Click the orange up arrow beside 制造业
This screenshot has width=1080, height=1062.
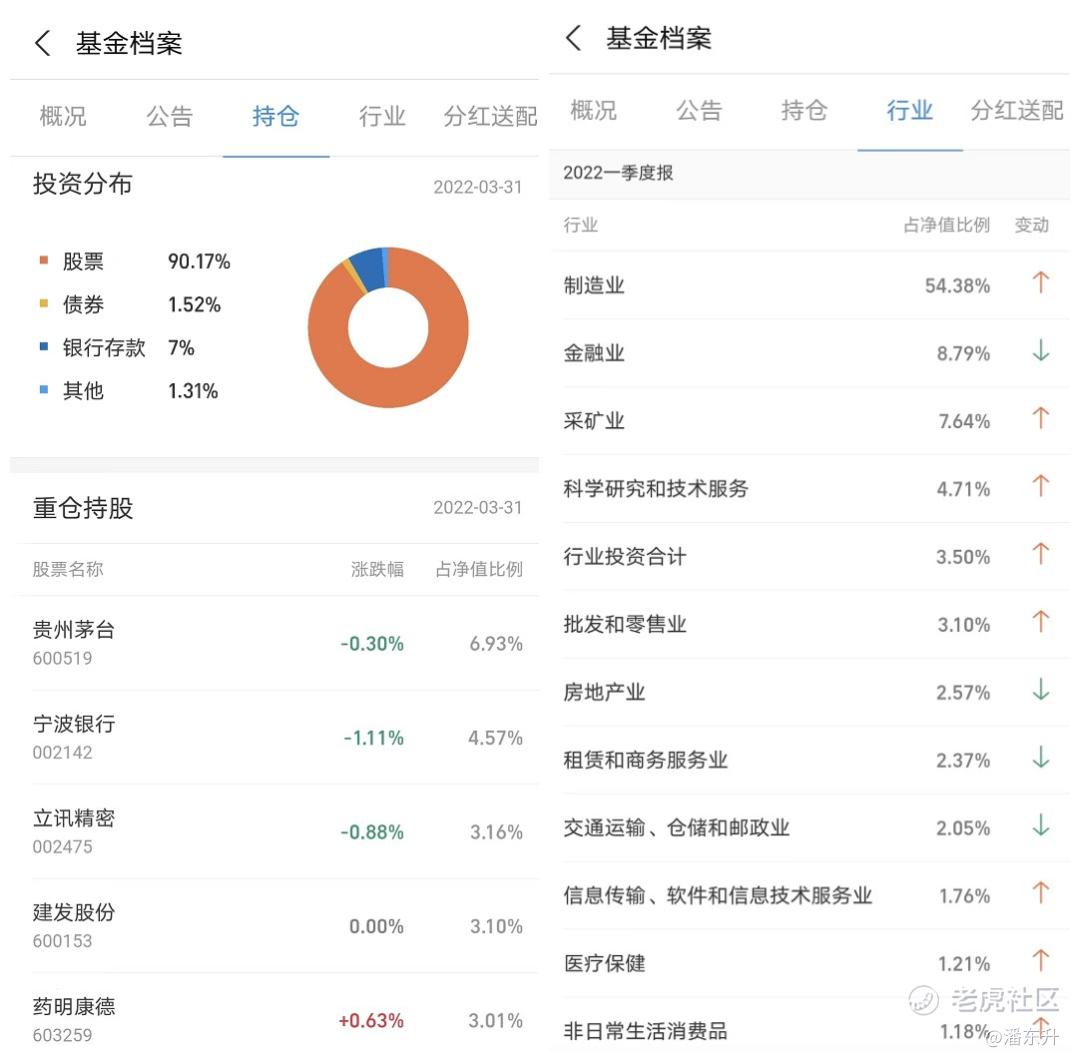coord(1041,282)
